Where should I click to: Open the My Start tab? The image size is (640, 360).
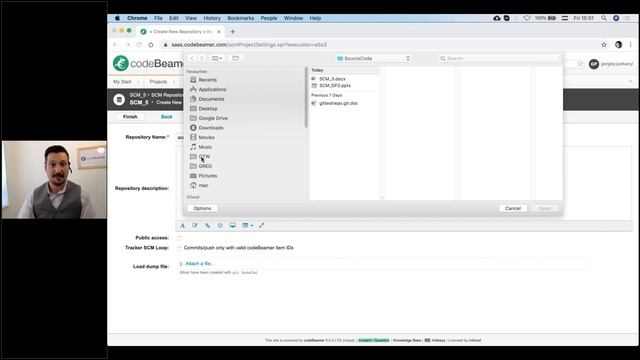coord(122,82)
